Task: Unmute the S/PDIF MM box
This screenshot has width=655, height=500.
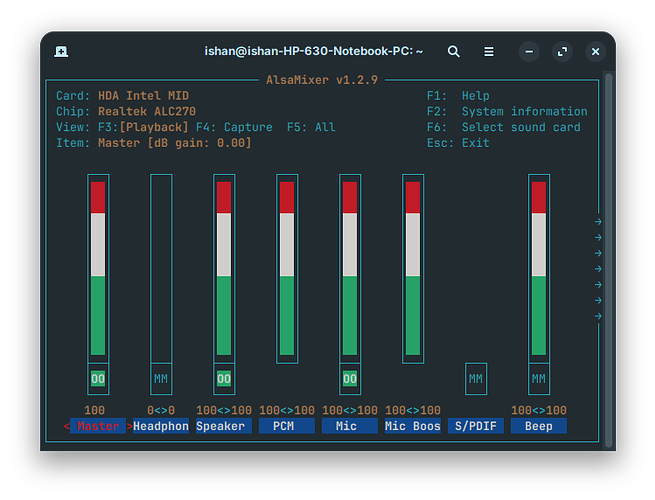Action: coord(476,379)
